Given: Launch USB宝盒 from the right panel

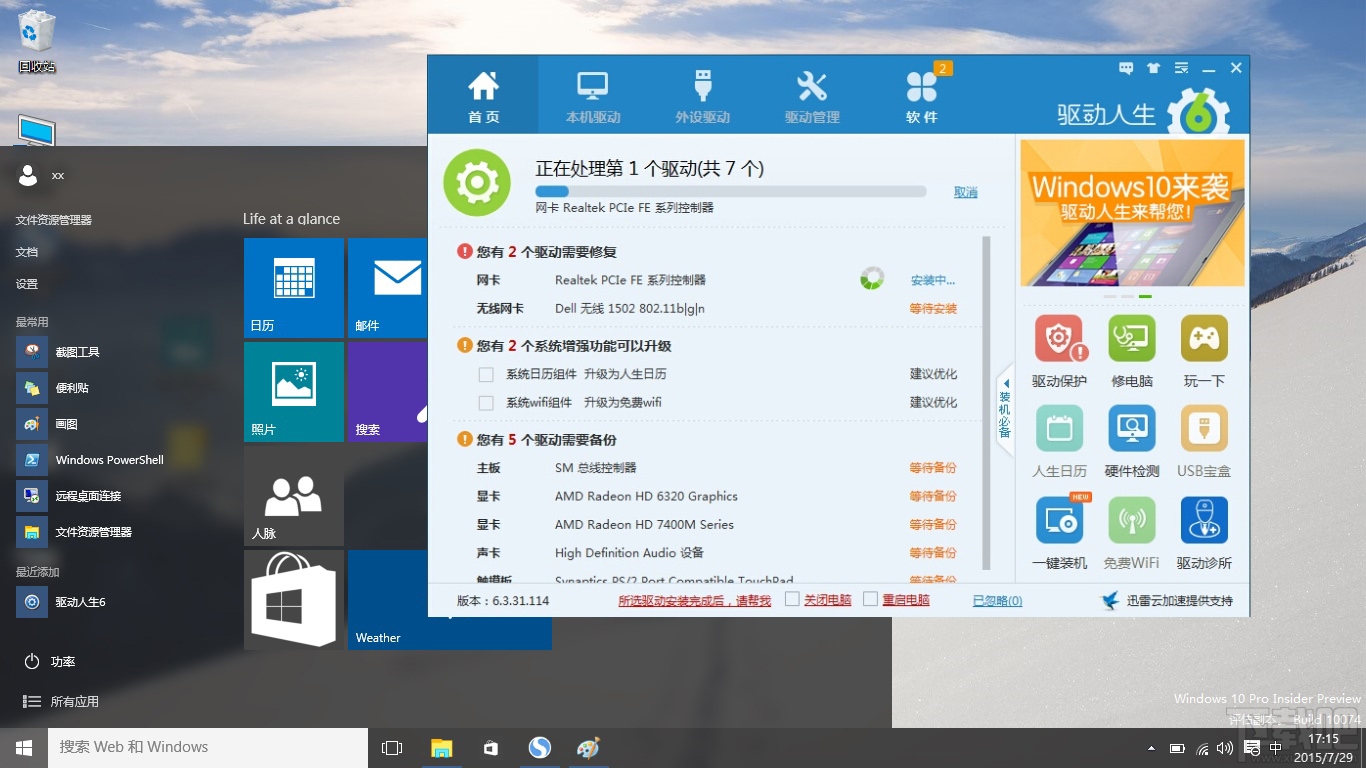Looking at the screenshot, I should (x=1203, y=428).
